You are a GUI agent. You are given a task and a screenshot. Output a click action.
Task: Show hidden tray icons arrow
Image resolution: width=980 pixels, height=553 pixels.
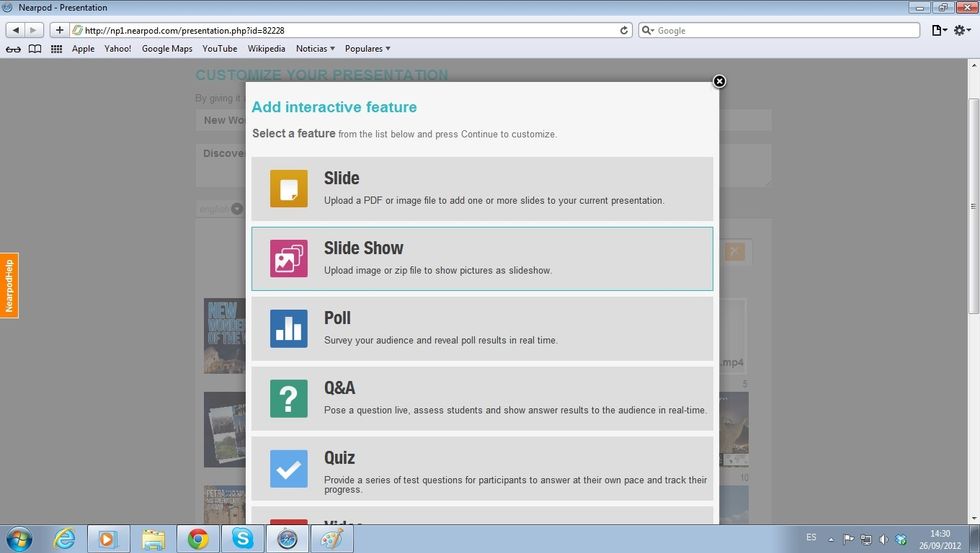point(831,539)
